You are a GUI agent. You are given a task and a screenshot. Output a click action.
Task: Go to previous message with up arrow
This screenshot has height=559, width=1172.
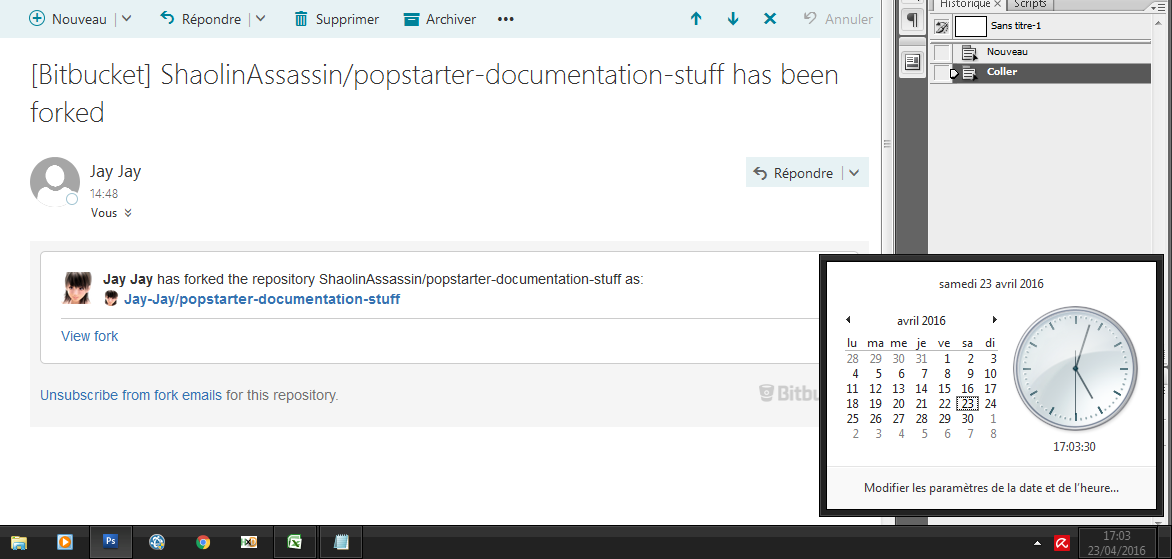[696, 19]
